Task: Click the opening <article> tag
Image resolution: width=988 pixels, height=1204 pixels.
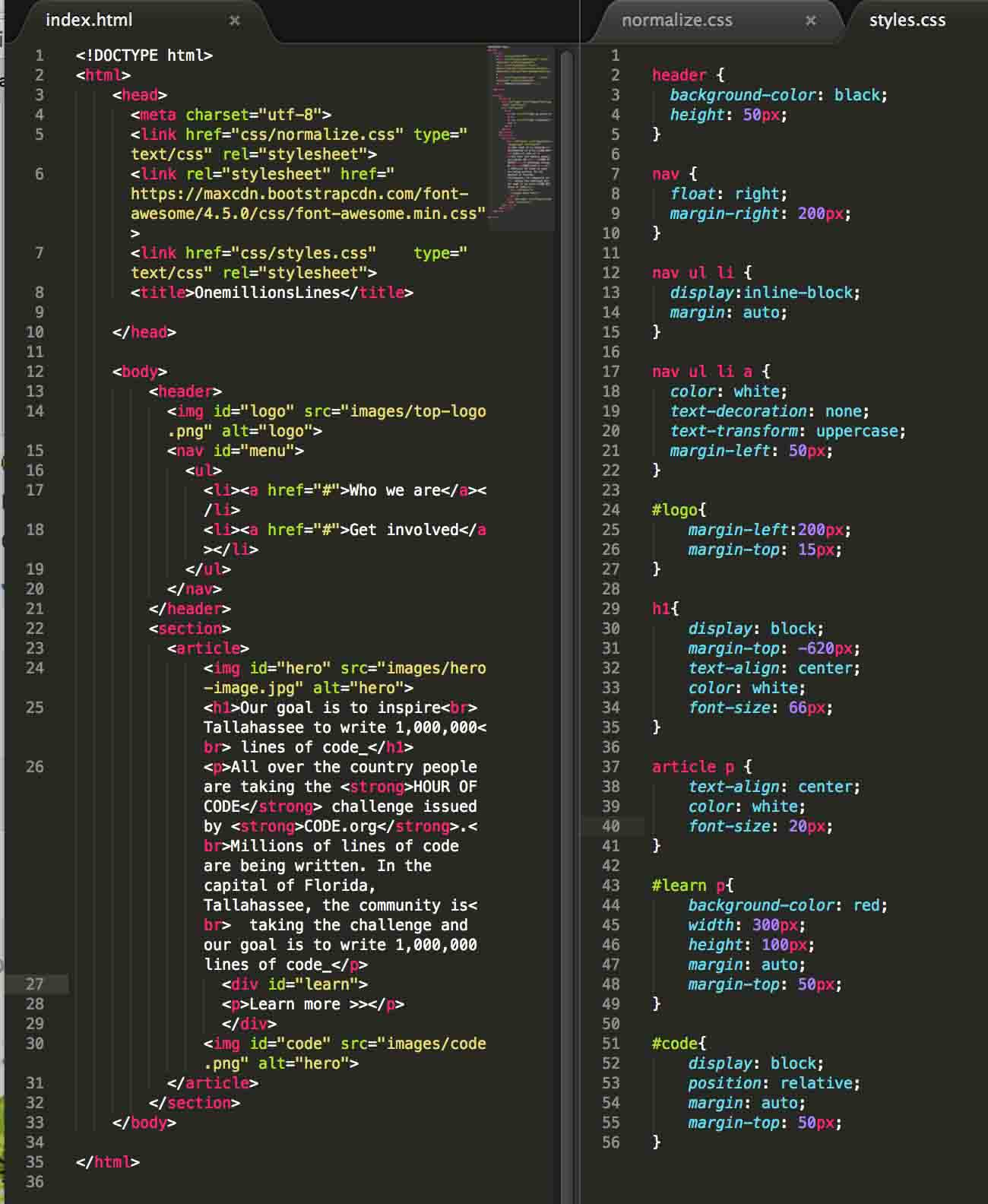Action: pyautogui.click(x=208, y=648)
